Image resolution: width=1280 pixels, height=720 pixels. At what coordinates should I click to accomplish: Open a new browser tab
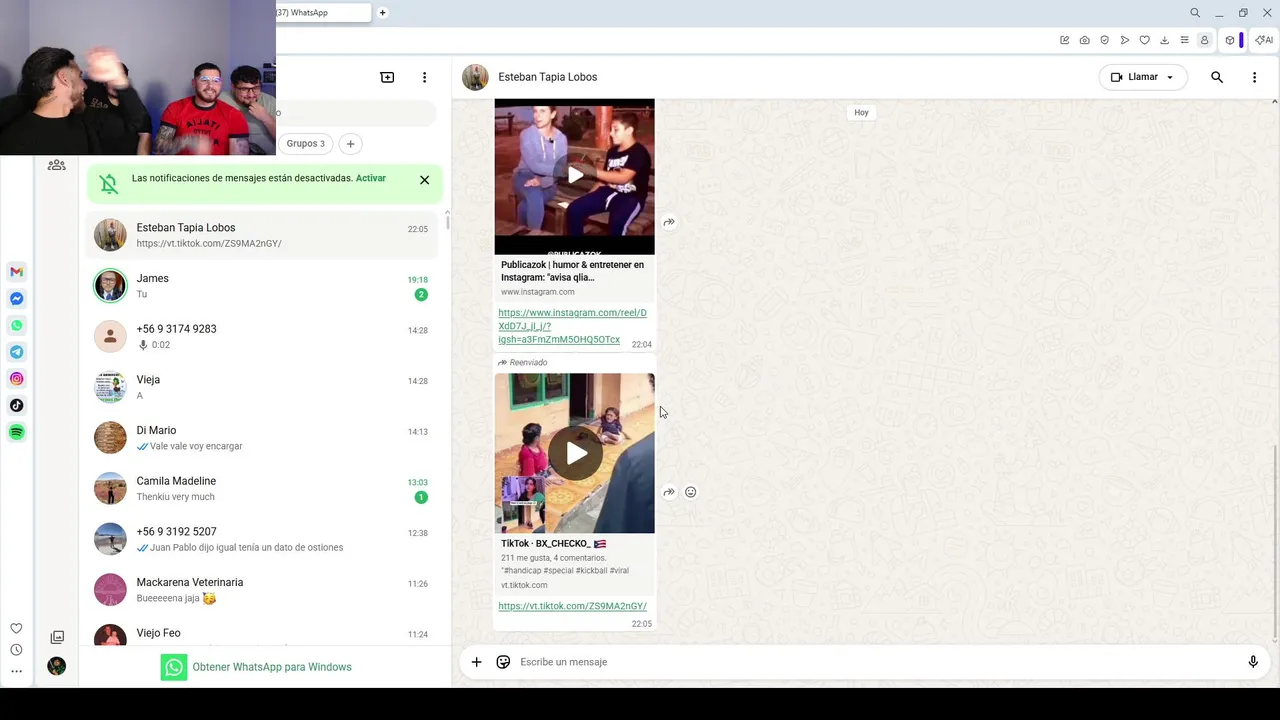coord(382,13)
